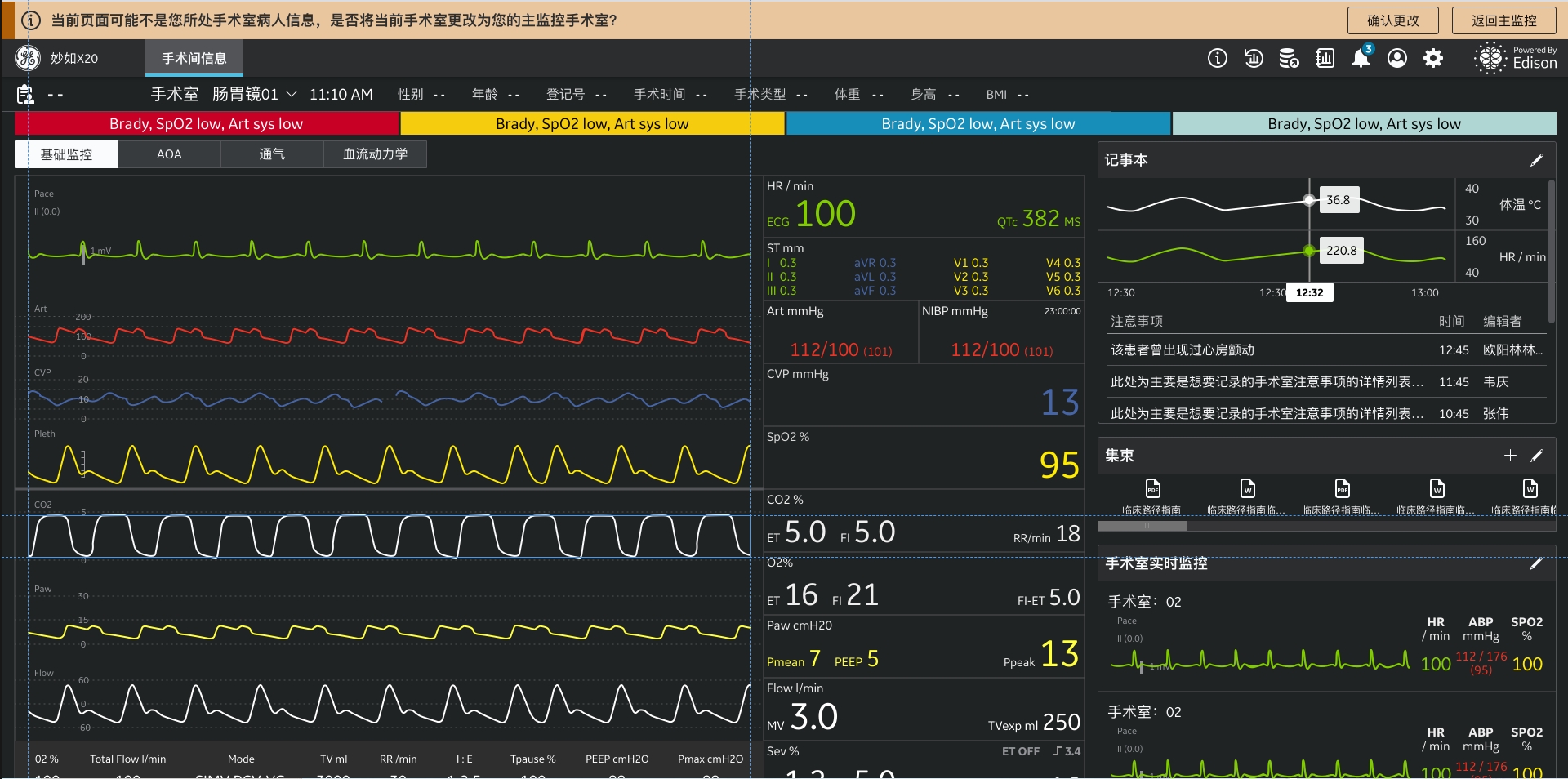1568x779 pixels.
Task: Click the SpO2 value 95
Action: (1059, 465)
